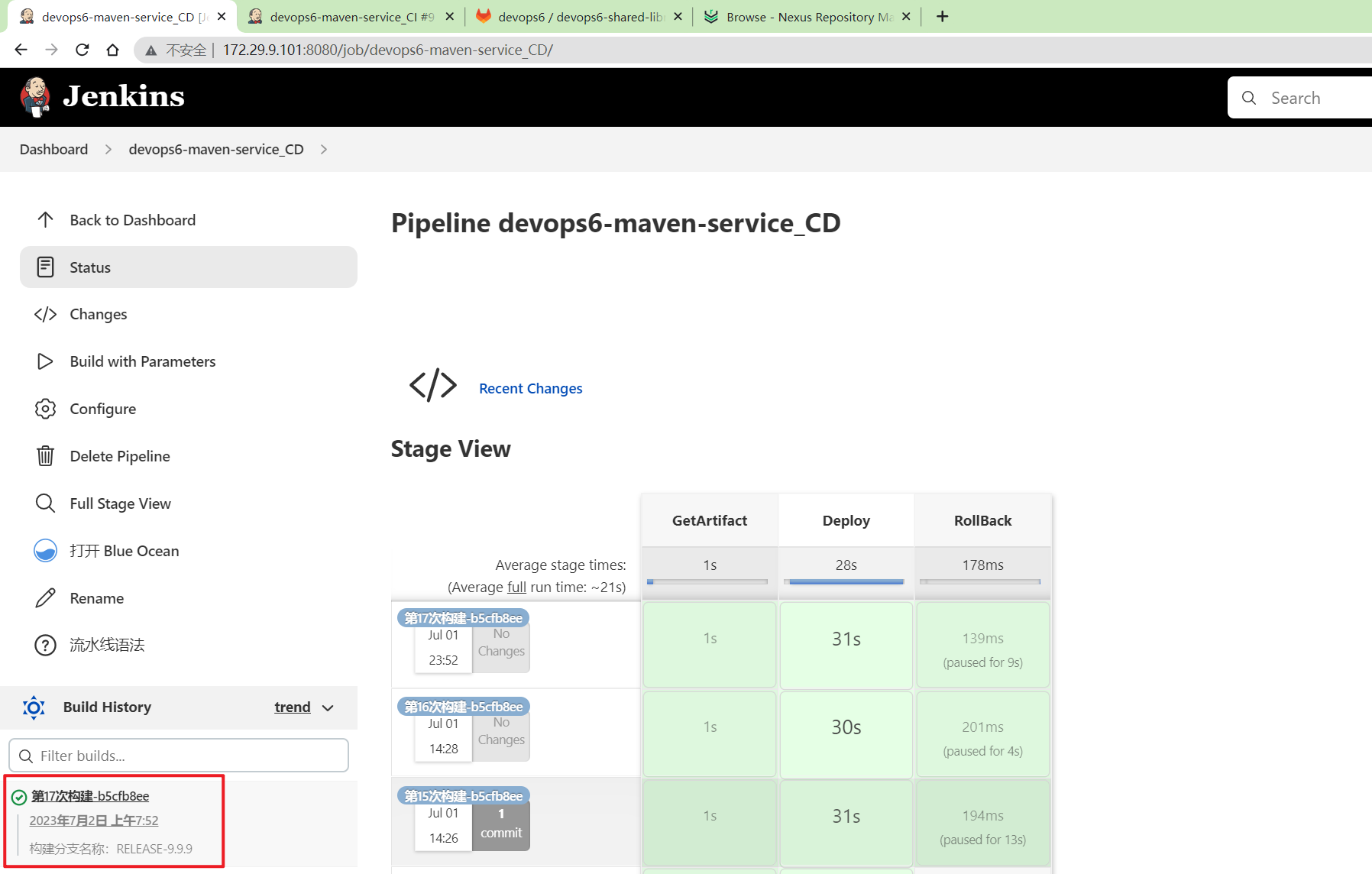The width and height of the screenshot is (1372, 874).
Task: Click the search magnifier icon in Jenkins header
Action: [1249, 98]
